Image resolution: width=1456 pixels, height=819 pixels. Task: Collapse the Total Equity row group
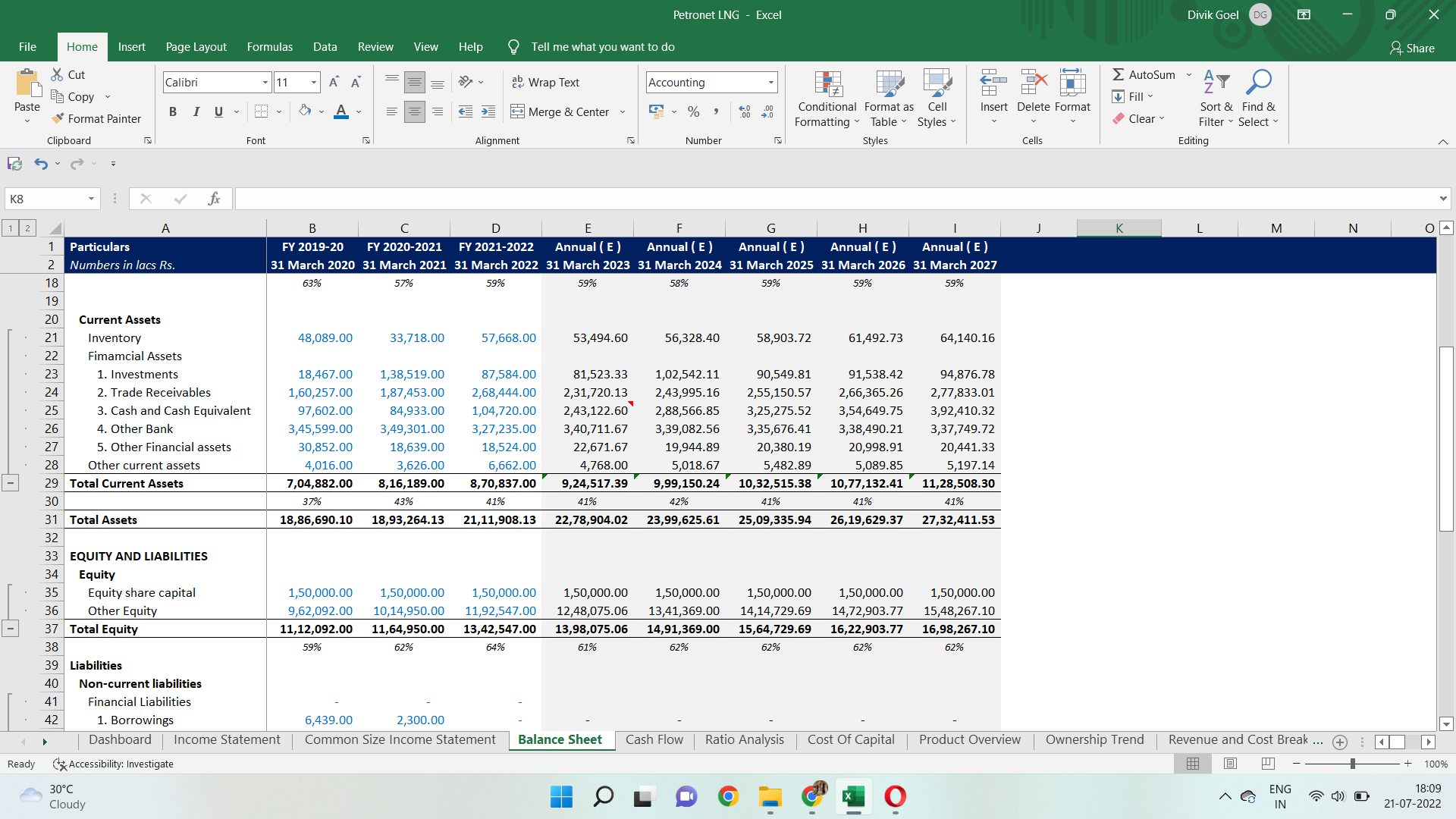[x=10, y=629]
